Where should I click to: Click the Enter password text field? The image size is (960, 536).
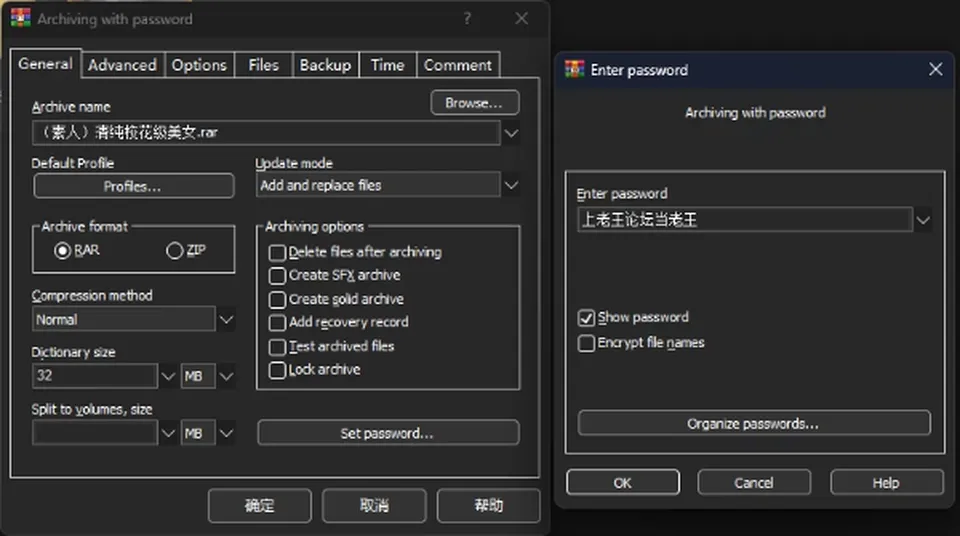coord(745,220)
